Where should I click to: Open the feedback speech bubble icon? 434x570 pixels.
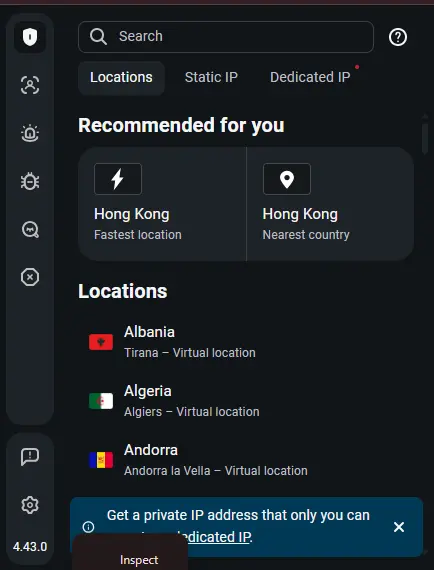pos(30,456)
